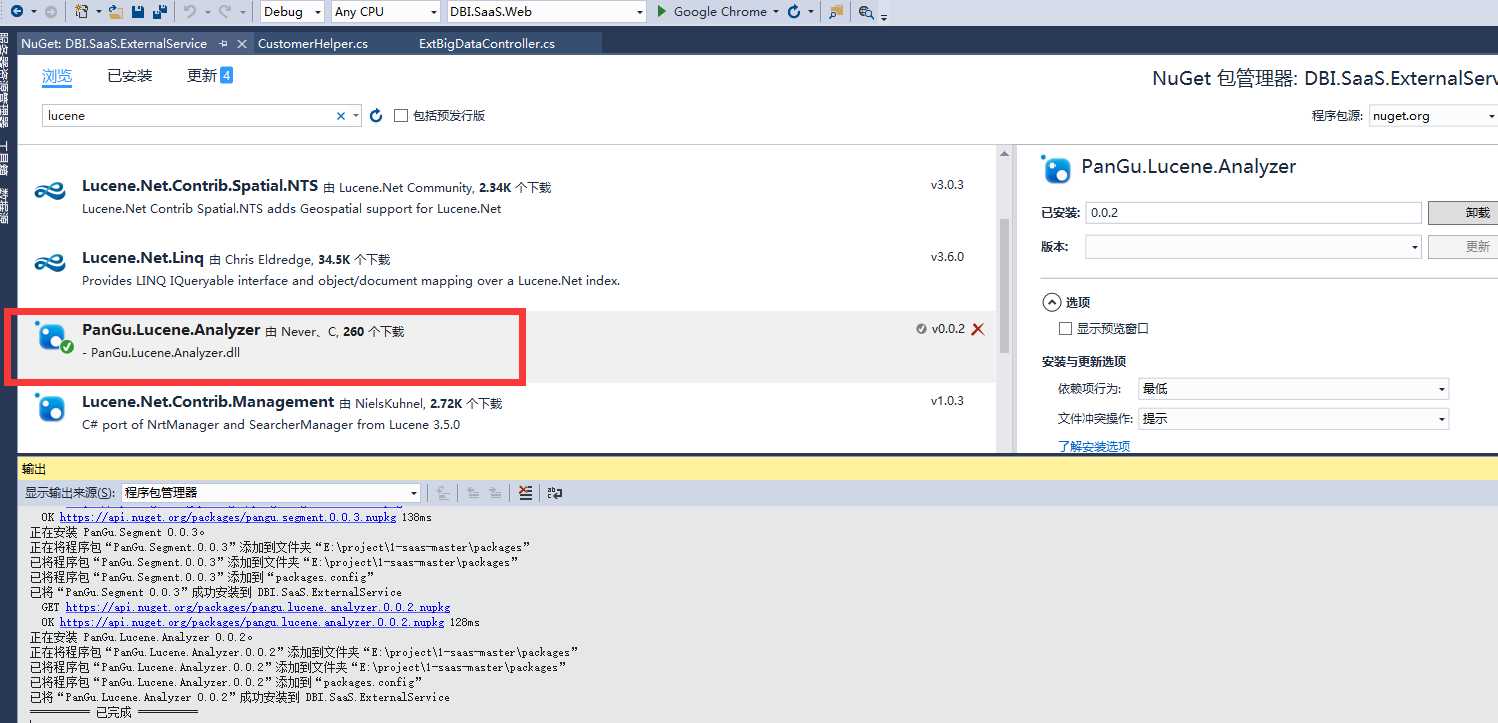Screen dimensions: 1498x723
Task: Check the show preview window (显示预览窗口) box
Action: [x=1065, y=328]
